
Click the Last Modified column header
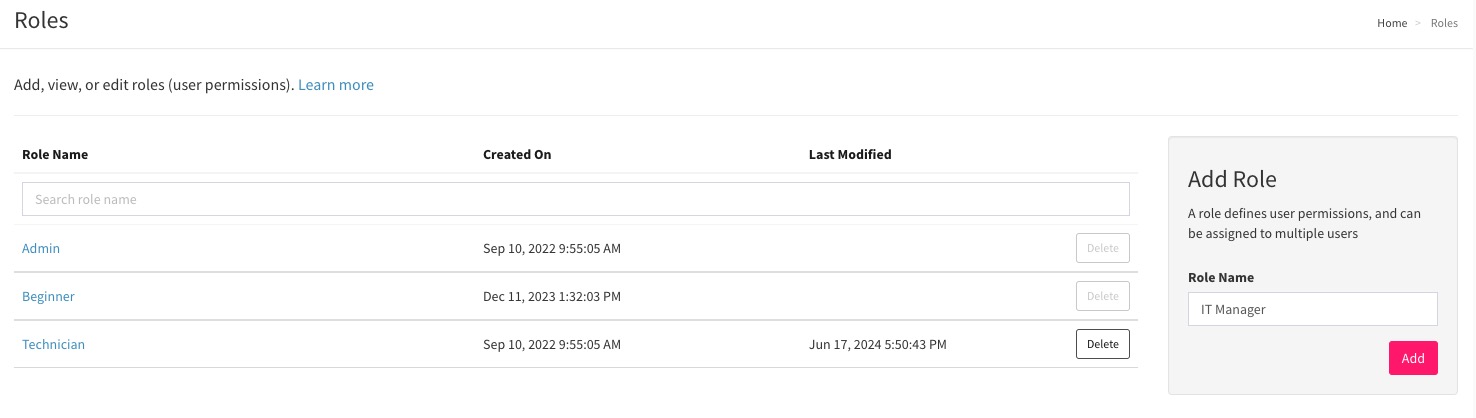[x=850, y=155]
